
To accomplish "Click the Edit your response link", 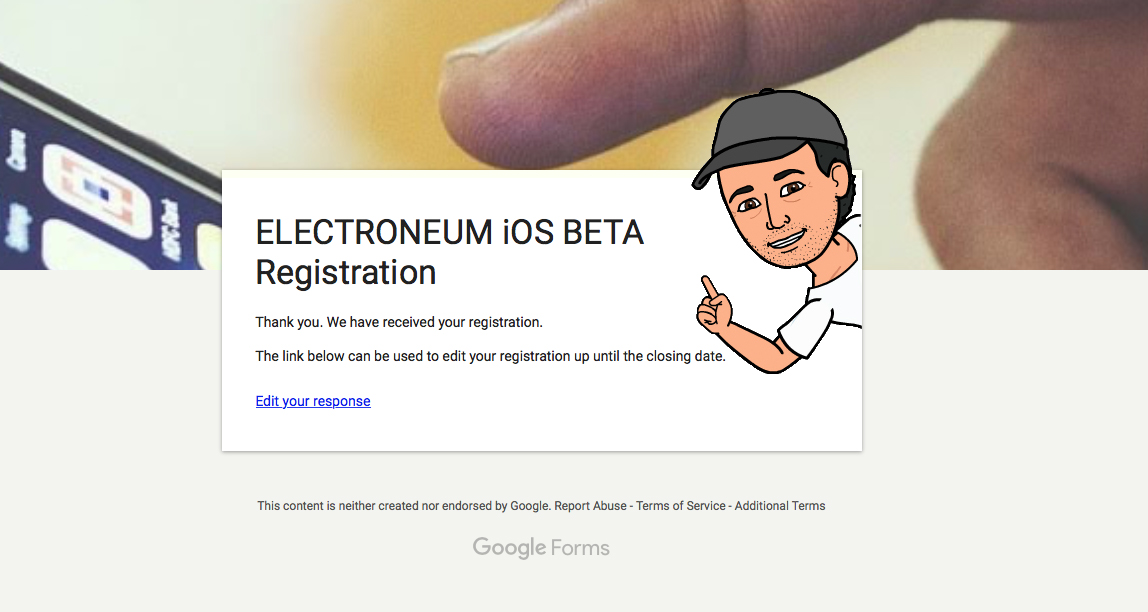I will tap(313, 401).
